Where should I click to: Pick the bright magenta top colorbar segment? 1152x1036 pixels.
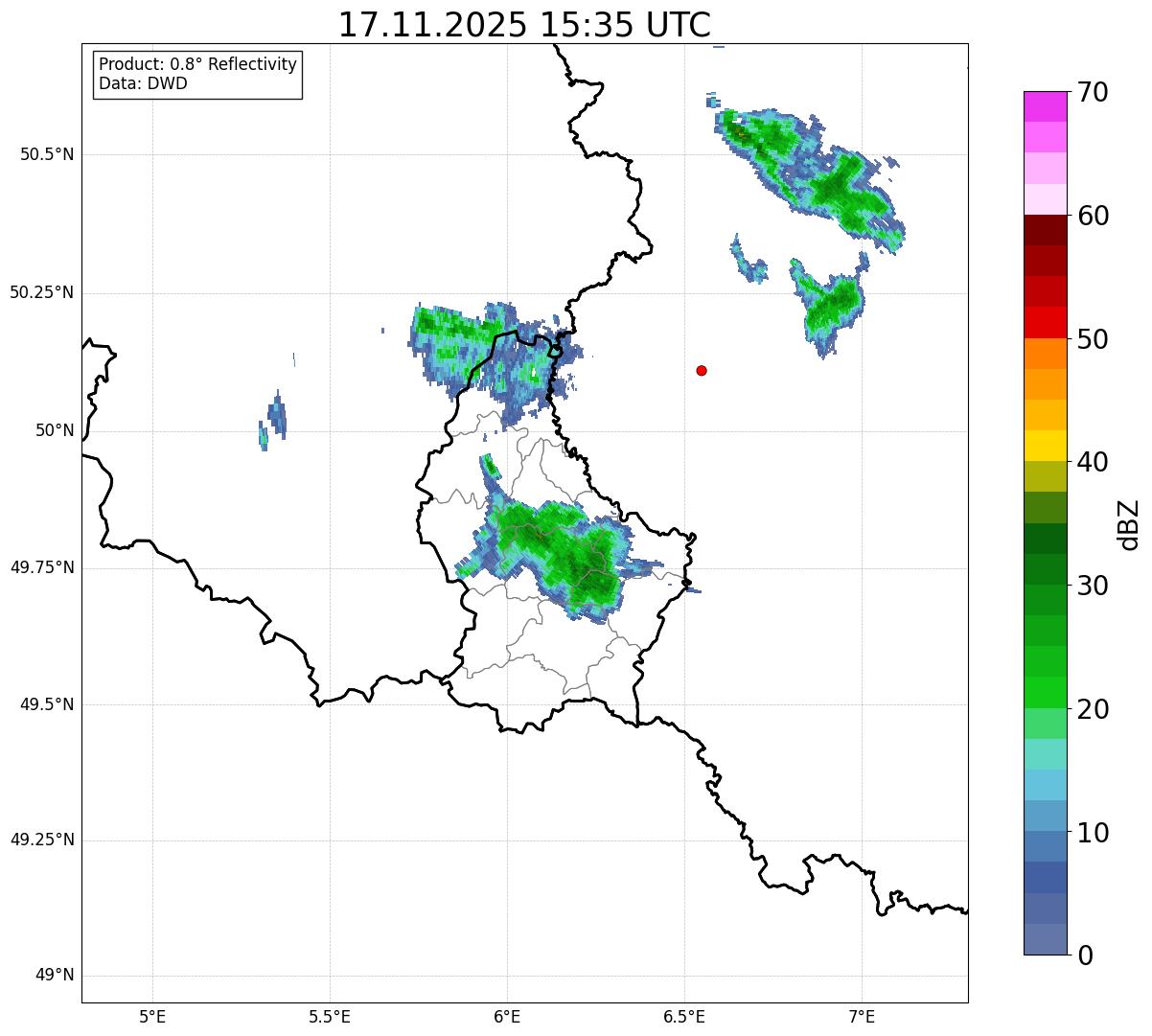[1045, 106]
